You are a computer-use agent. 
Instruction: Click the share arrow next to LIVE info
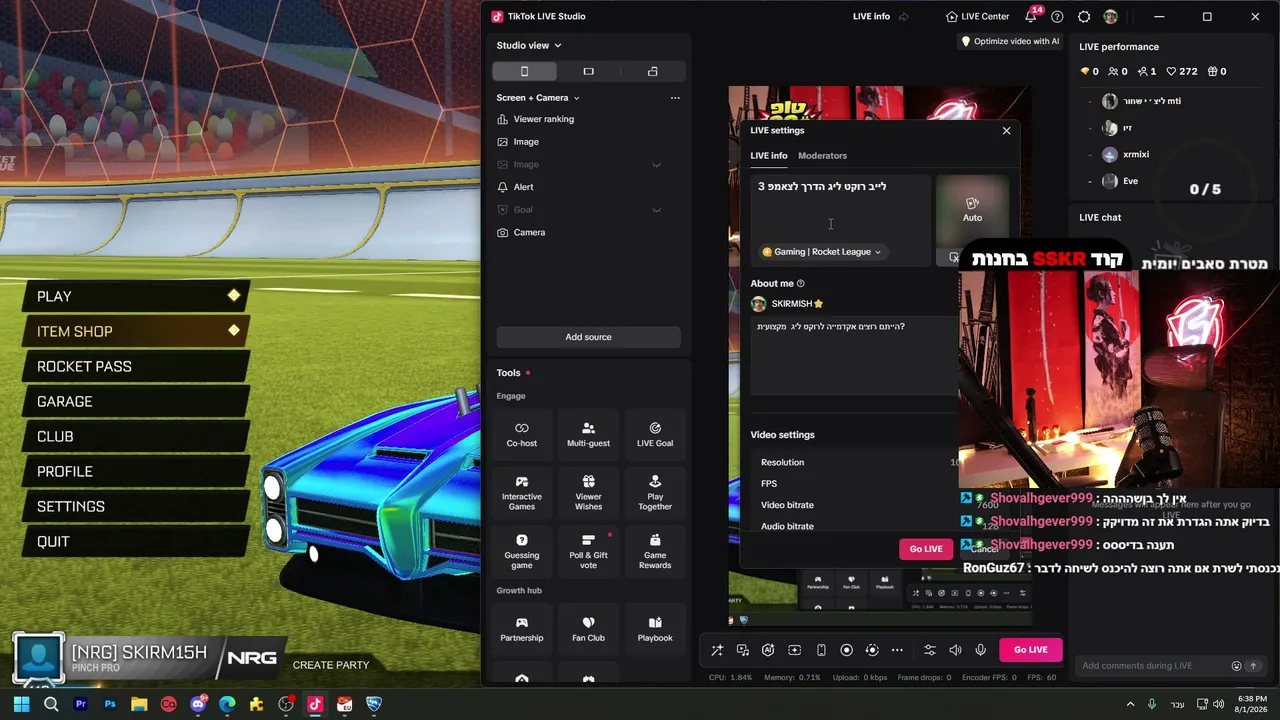tap(904, 17)
